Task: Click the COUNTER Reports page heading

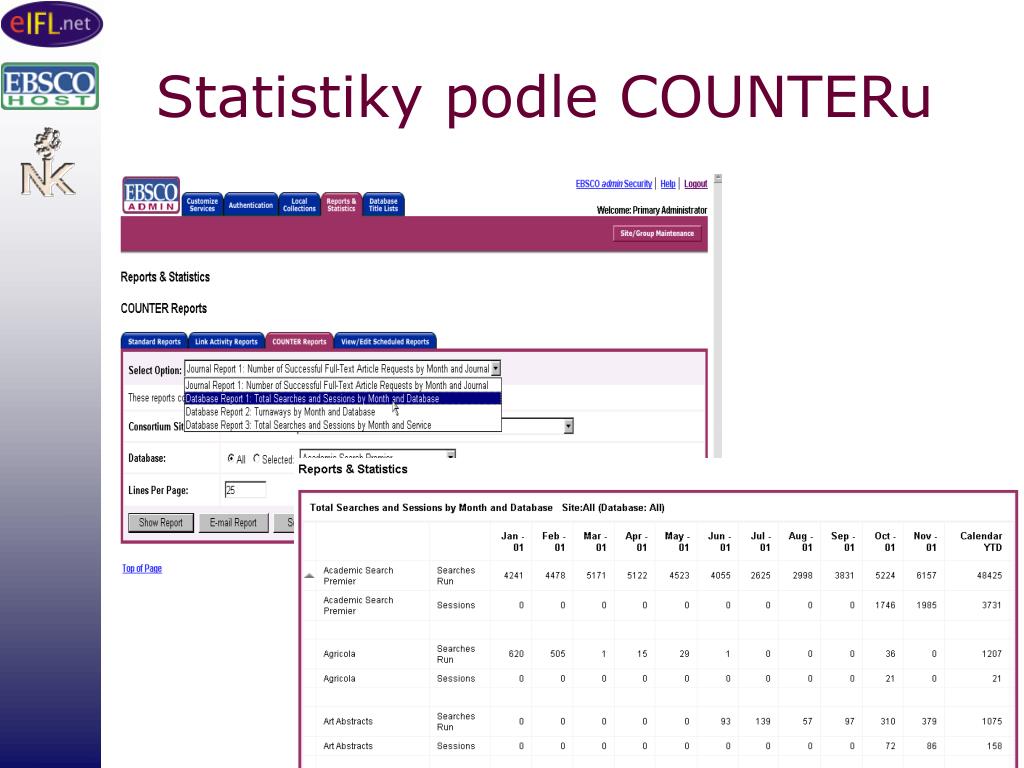Action: coord(164,308)
